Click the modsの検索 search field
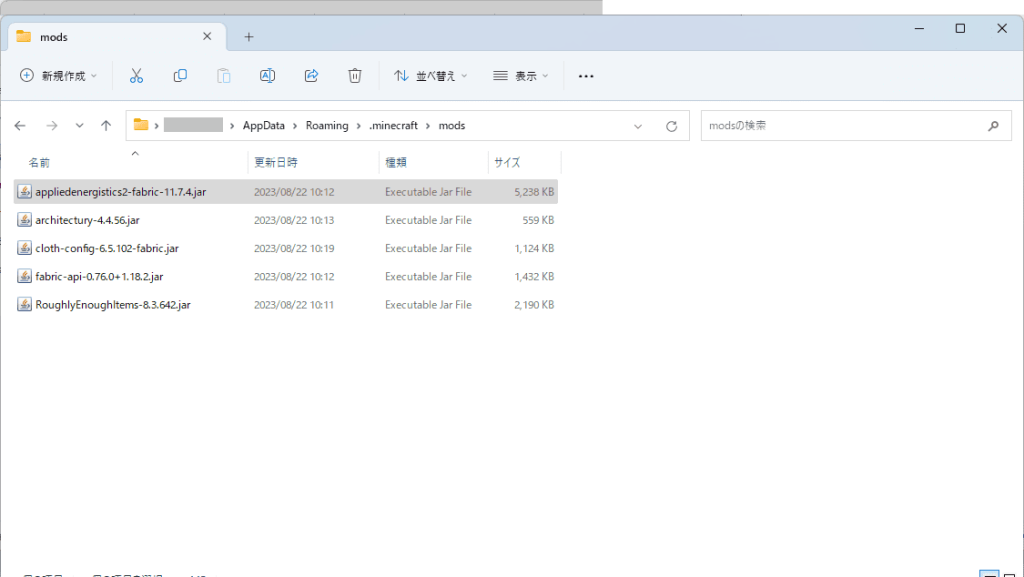 point(840,126)
